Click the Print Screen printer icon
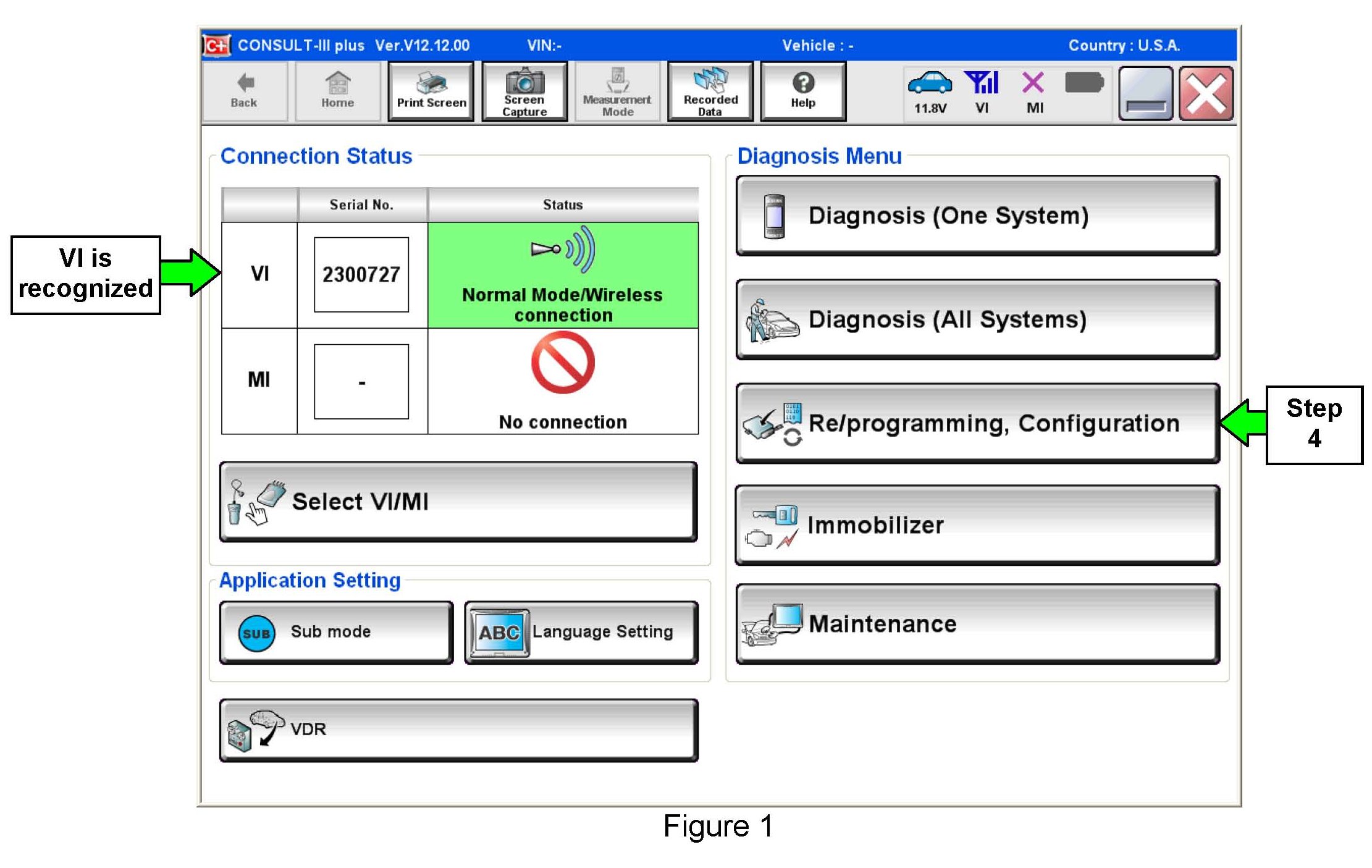The image size is (1372, 868). pyautogui.click(x=431, y=82)
